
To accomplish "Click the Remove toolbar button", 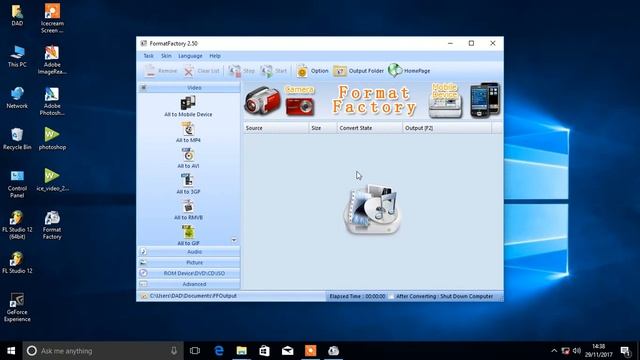I will (x=160, y=71).
